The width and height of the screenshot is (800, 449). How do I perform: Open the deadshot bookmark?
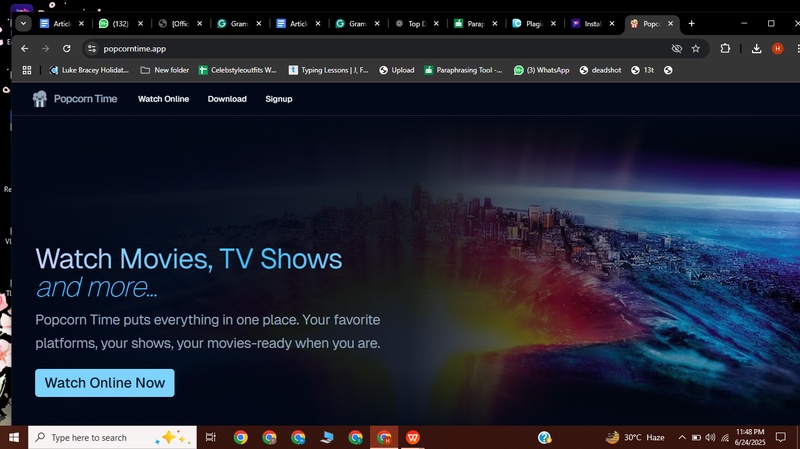coord(601,70)
